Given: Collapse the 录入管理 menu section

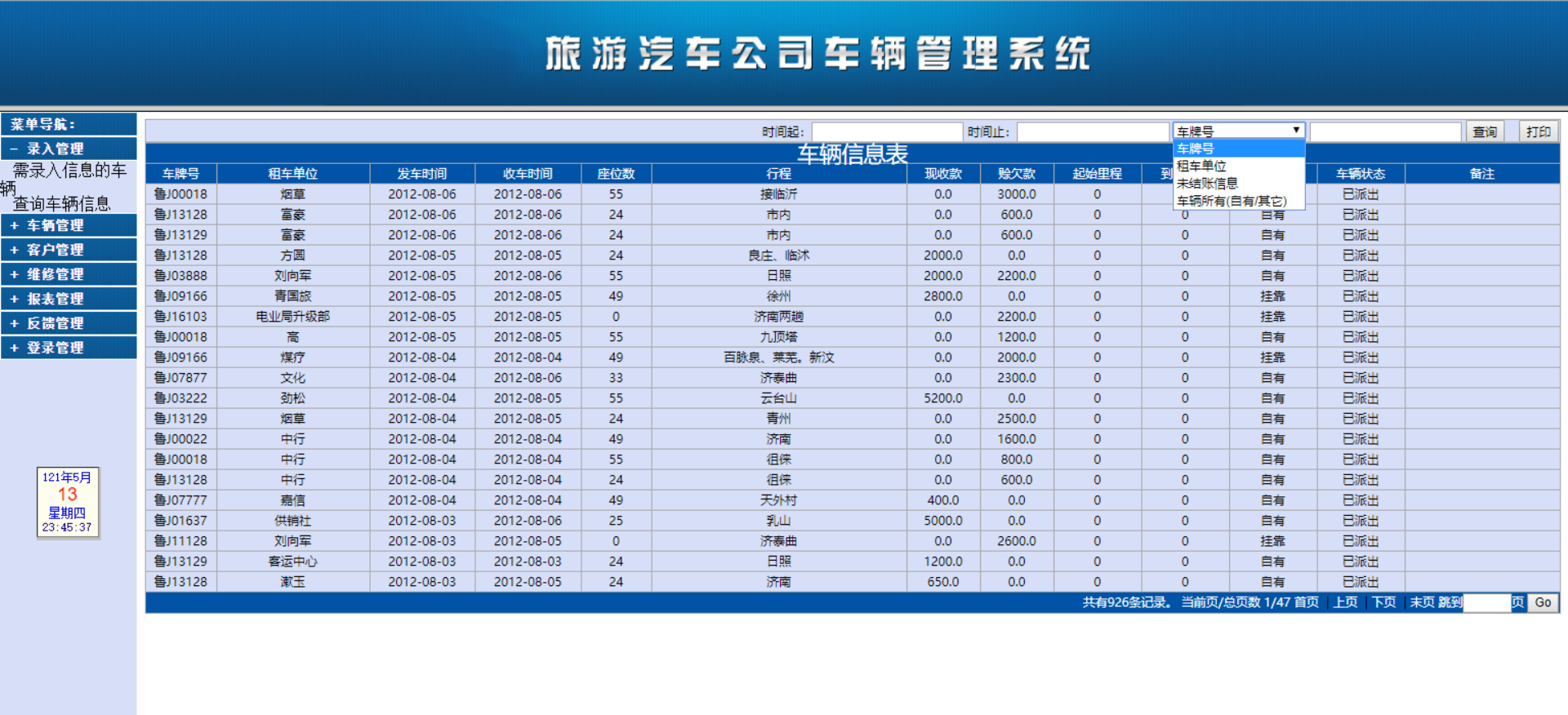Looking at the screenshot, I should pos(69,149).
